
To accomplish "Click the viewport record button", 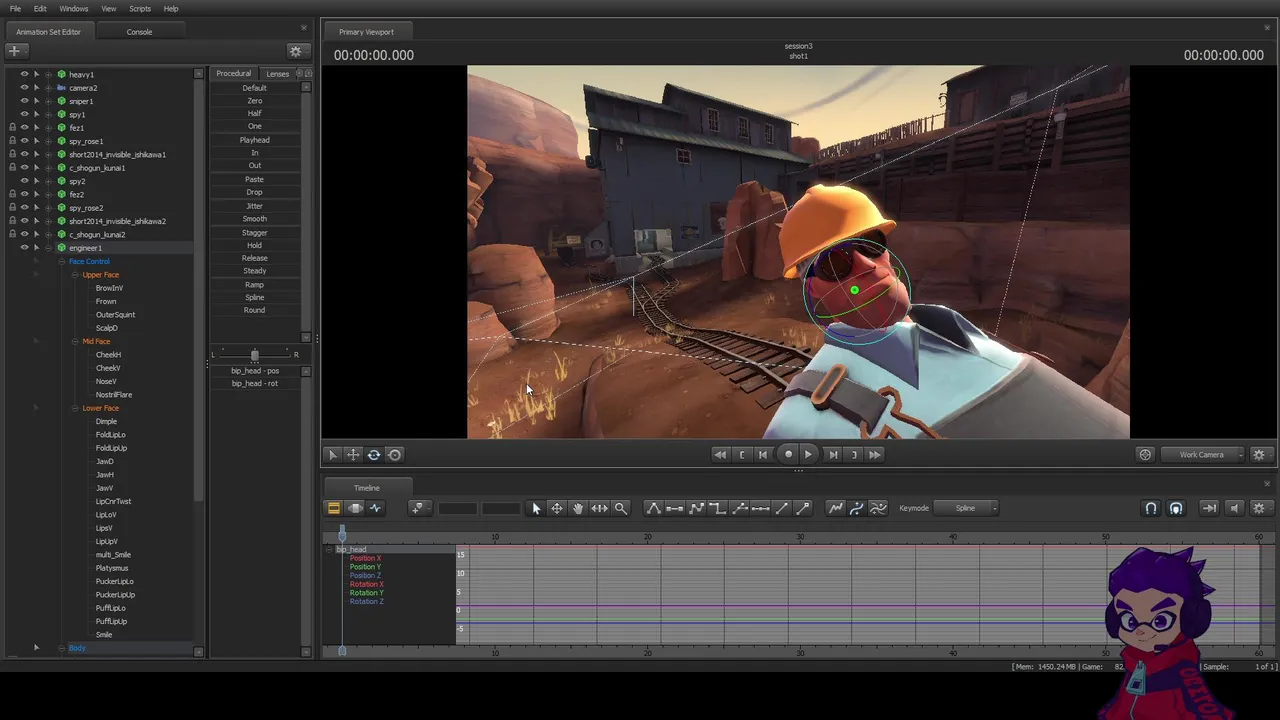I will tap(788, 454).
